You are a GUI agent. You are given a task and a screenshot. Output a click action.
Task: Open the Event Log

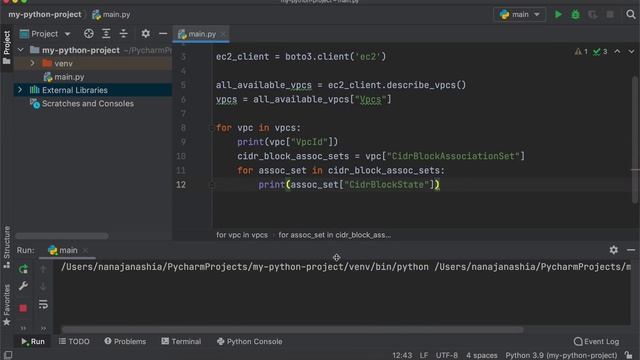click(x=596, y=342)
